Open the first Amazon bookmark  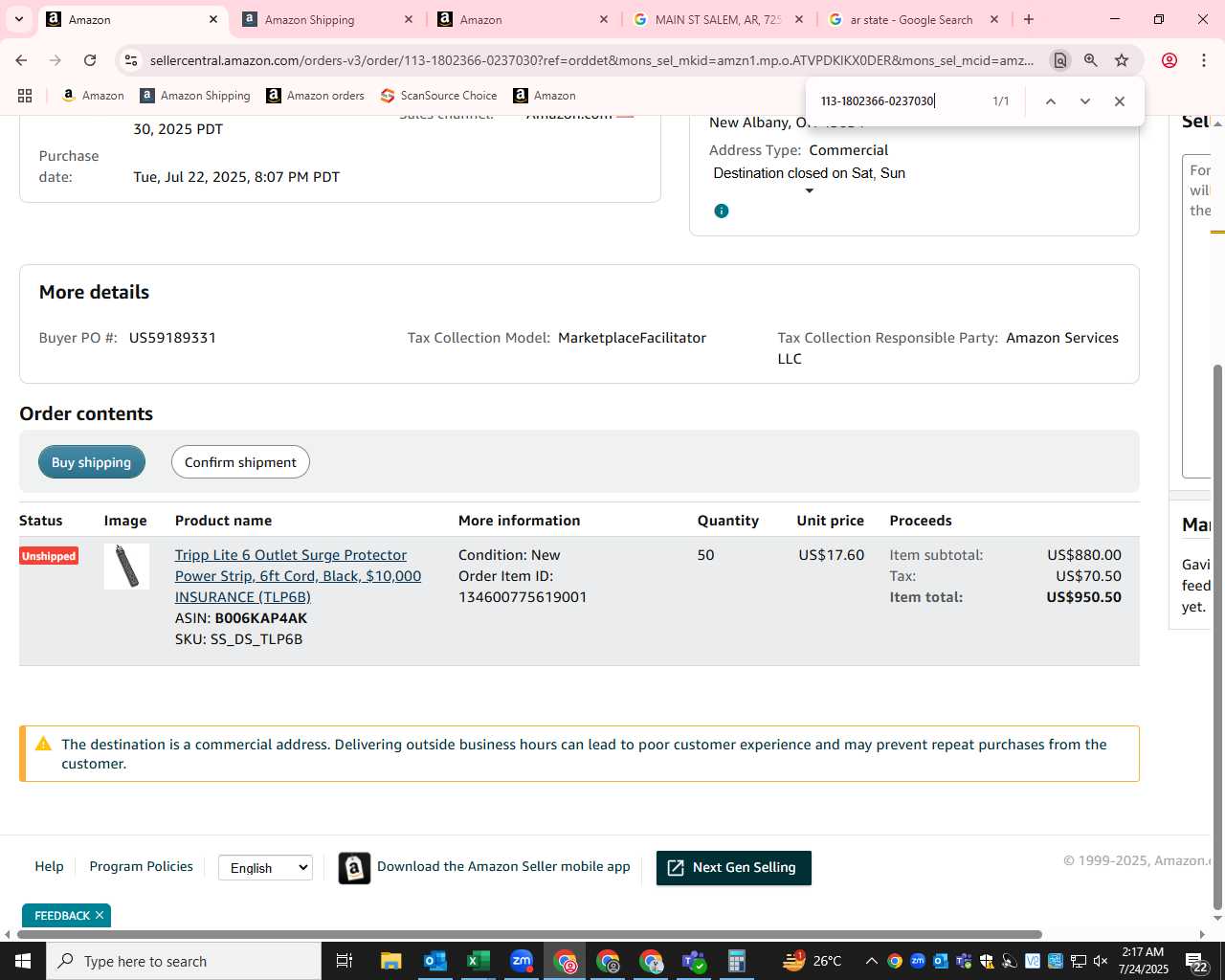[93, 96]
